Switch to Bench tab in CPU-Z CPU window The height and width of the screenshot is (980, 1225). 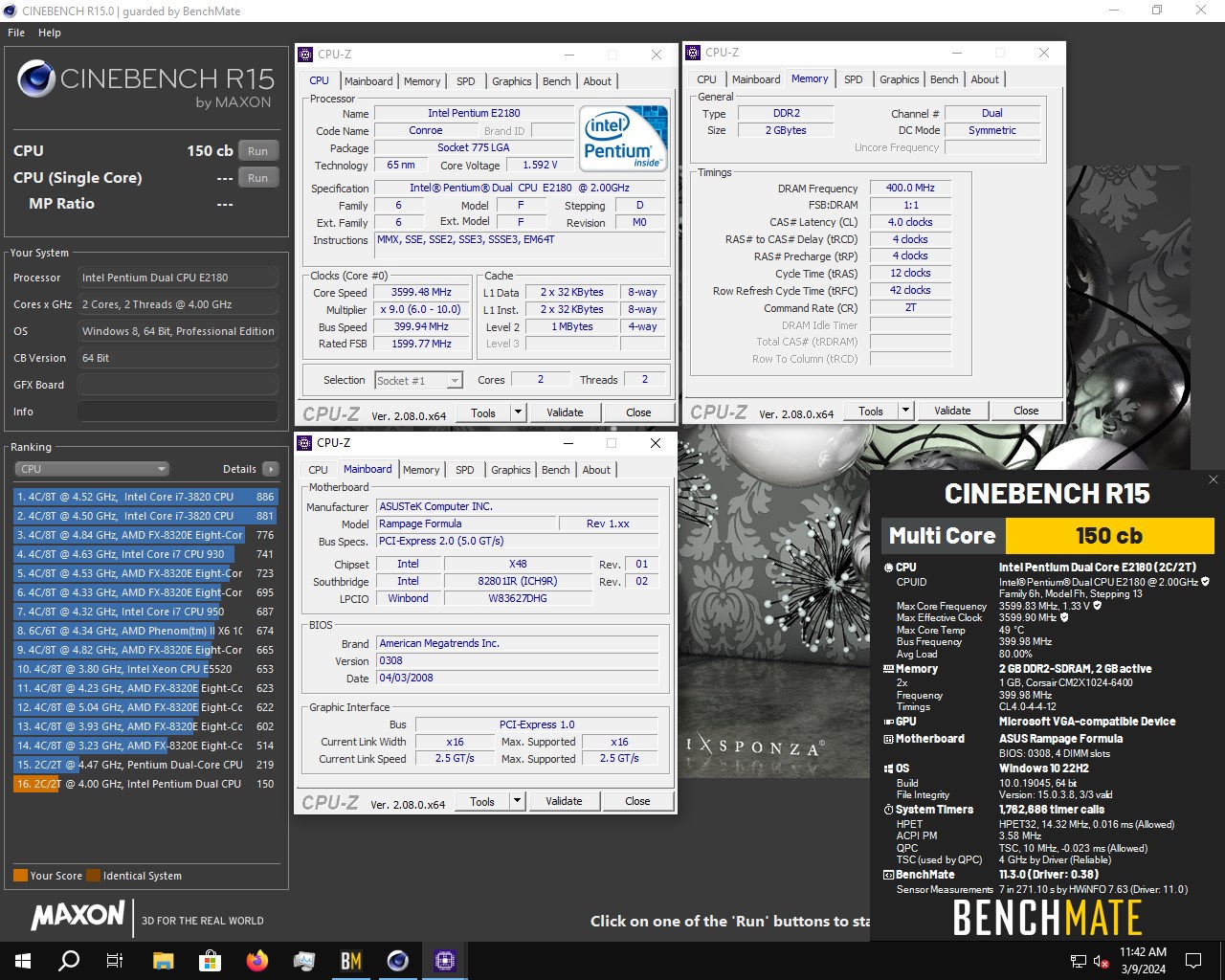pyautogui.click(x=557, y=81)
